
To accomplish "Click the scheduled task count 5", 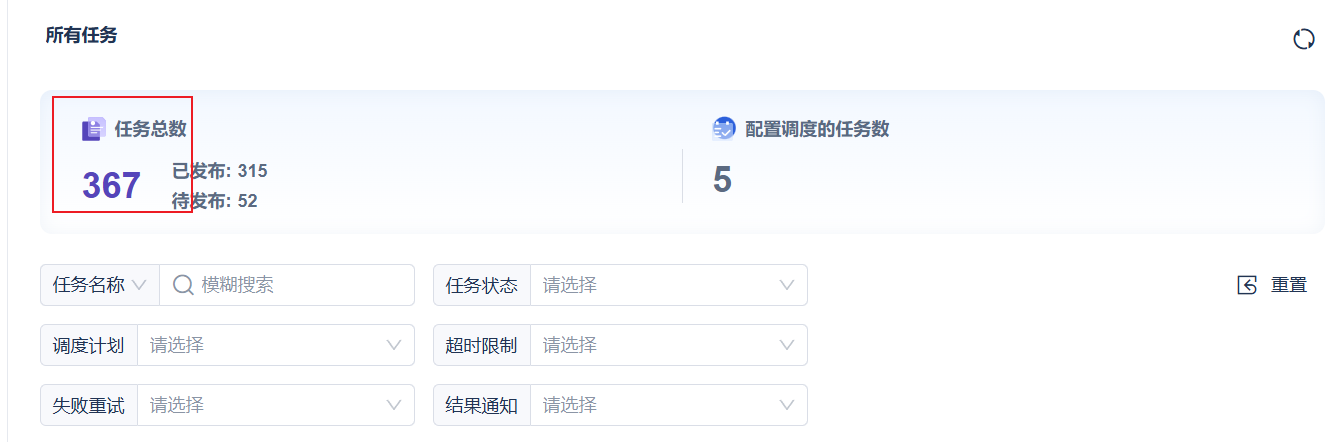I will coord(722,180).
